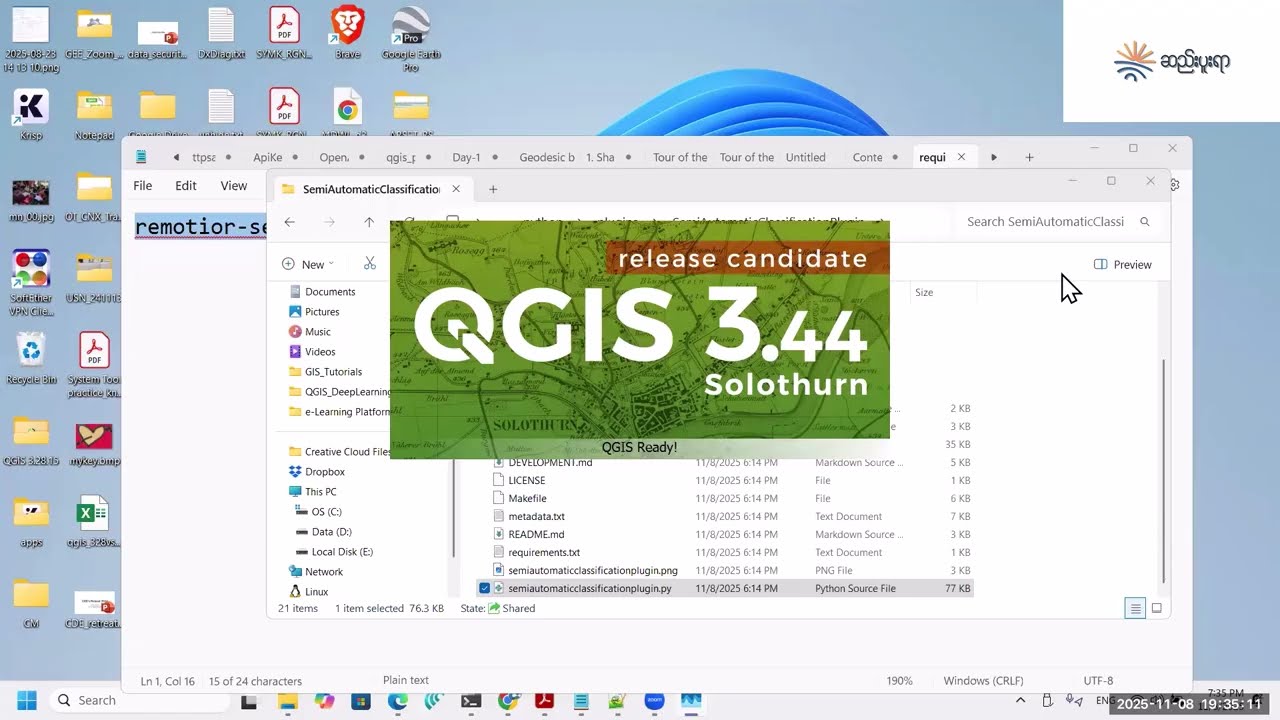Switch to Day-1 Notepad tab
Viewport: 1280px width, 720px height.
point(466,157)
